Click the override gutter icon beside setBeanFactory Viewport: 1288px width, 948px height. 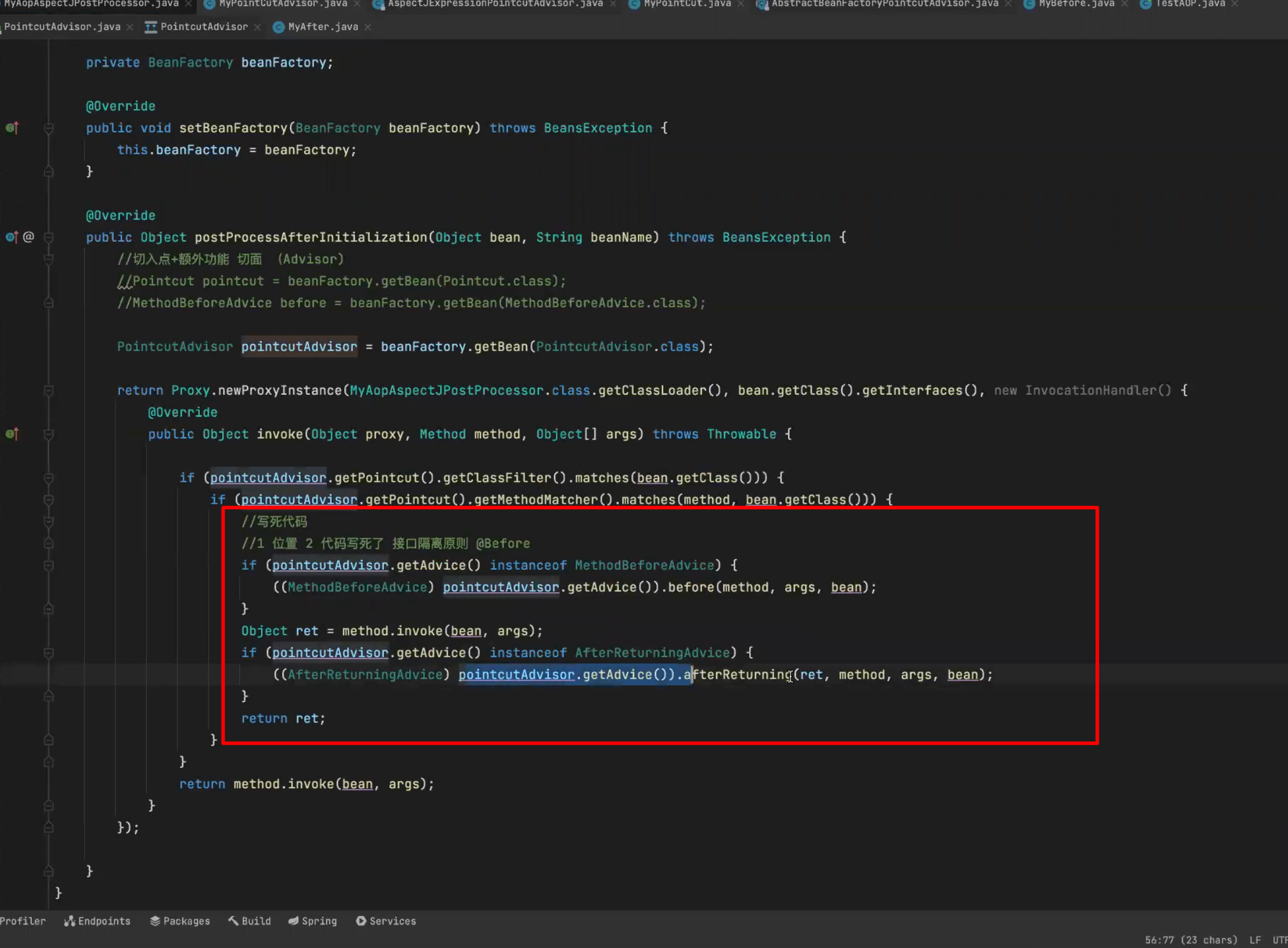point(12,127)
